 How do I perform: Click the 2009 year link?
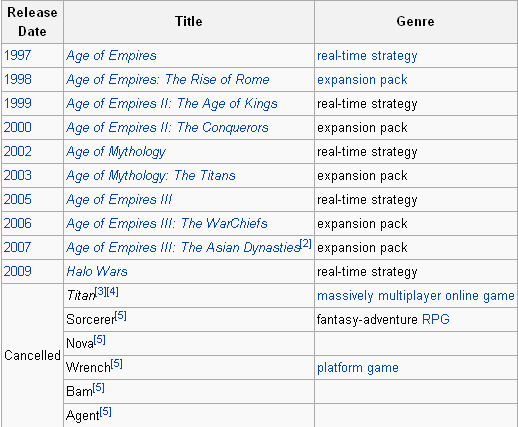pos(17,271)
